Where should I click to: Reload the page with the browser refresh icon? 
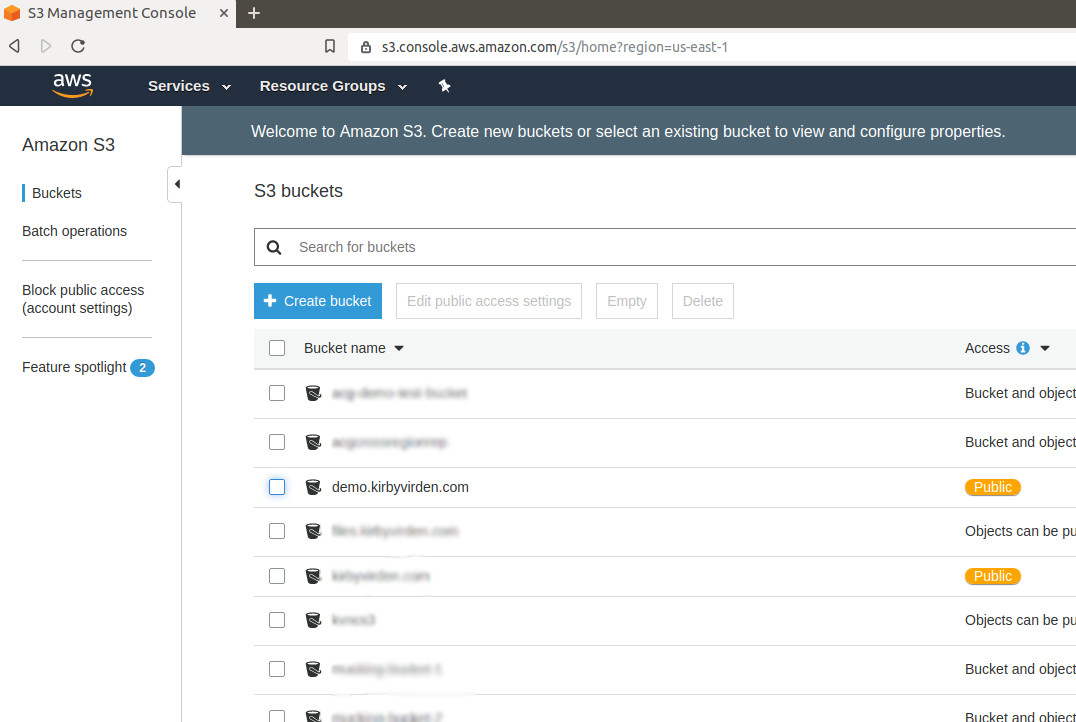[x=77, y=45]
